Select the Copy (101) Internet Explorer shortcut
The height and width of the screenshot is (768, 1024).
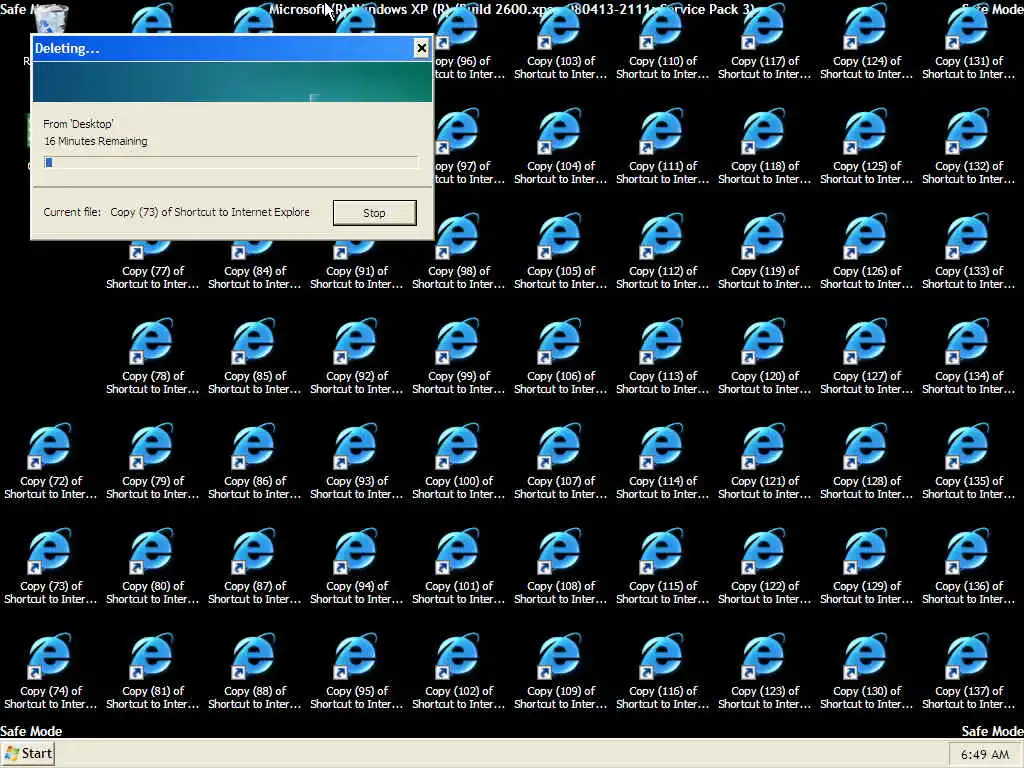pos(458,568)
